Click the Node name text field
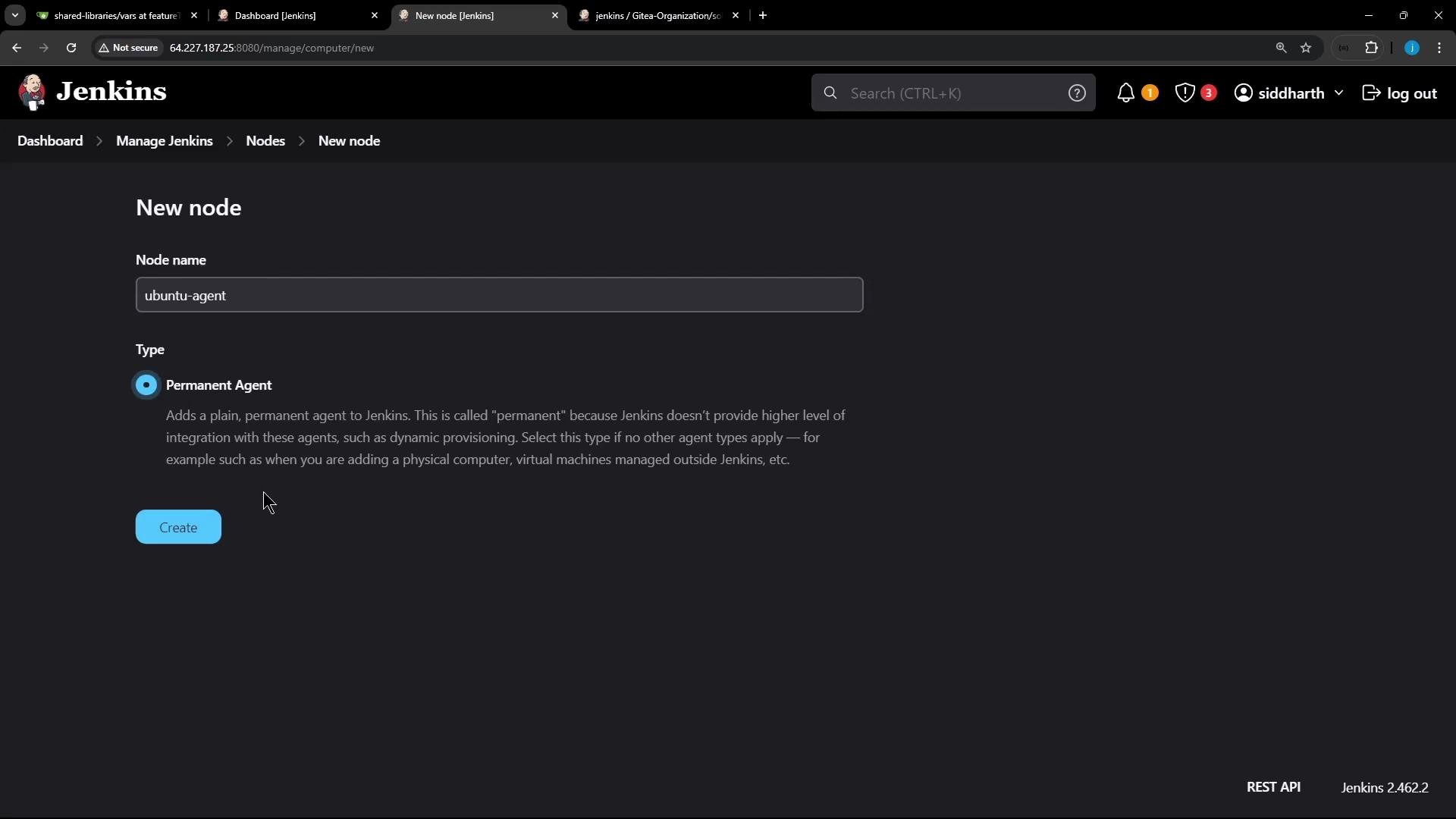The height and width of the screenshot is (819, 1456). (x=499, y=295)
